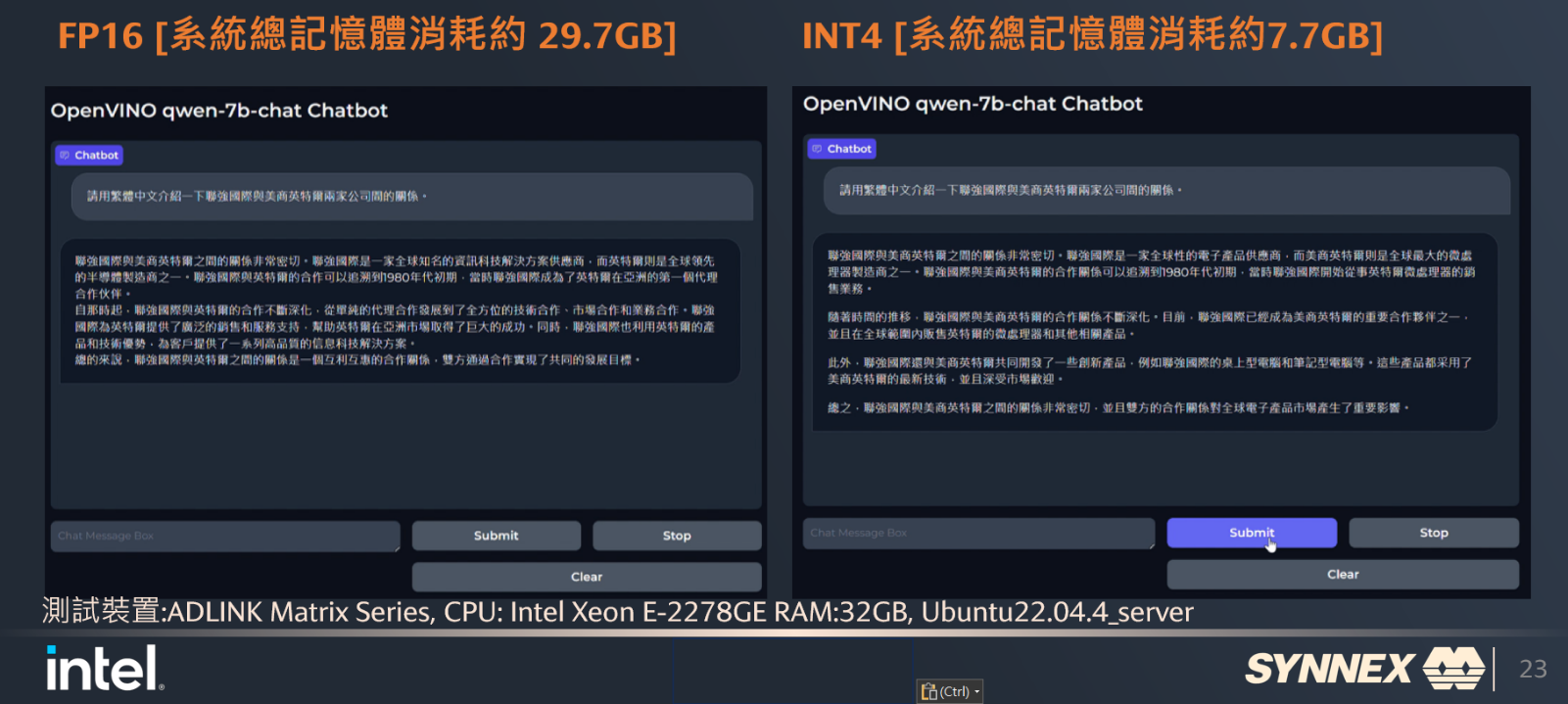The height and width of the screenshot is (704, 1568).
Task: Click the FP16 response paragraph starting '自那時起'
Action: coord(396,327)
